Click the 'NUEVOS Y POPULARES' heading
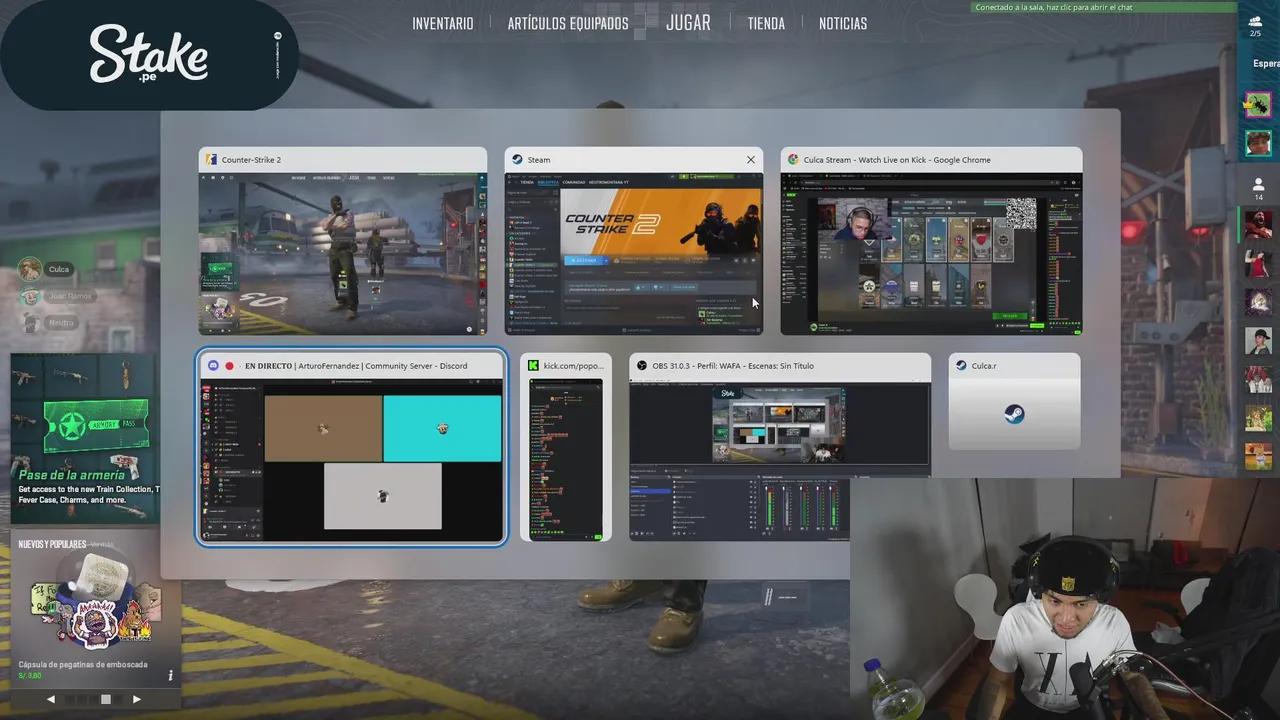This screenshot has width=1280, height=720. (x=52, y=544)
